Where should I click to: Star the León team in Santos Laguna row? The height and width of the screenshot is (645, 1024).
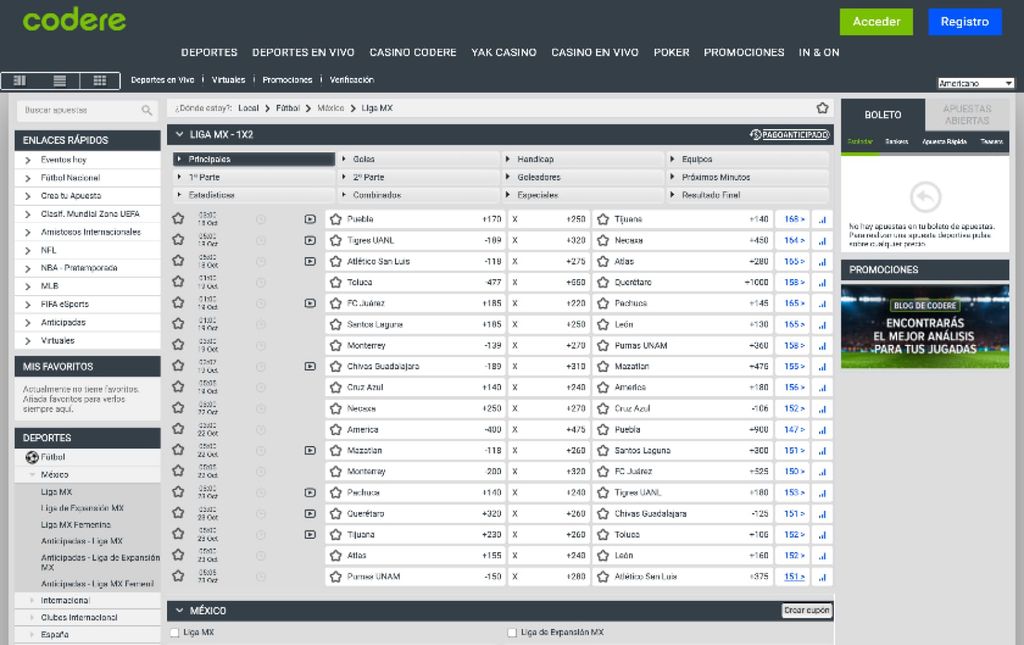603,324
